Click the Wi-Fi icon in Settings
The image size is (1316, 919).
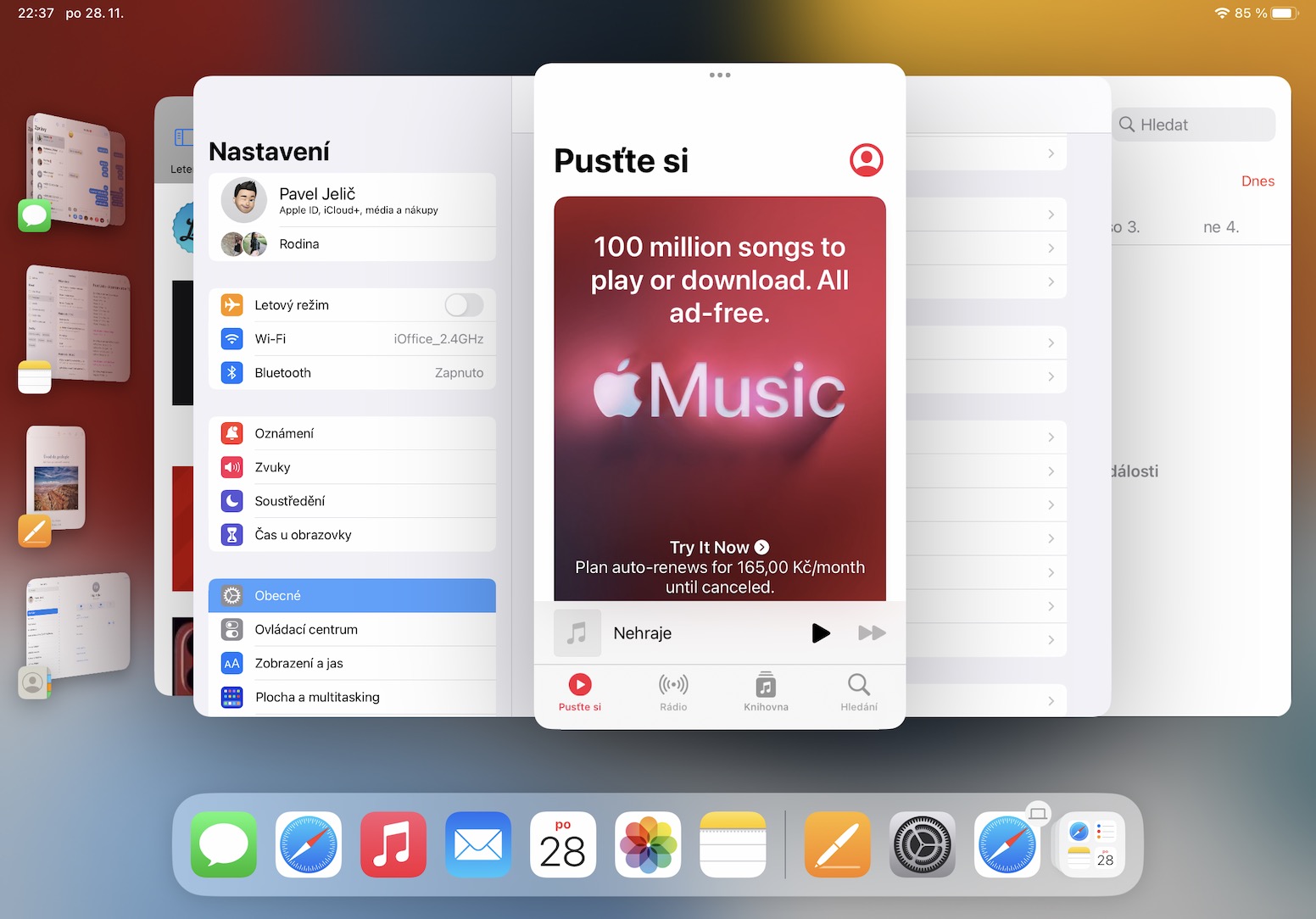pyautogui.click(x=231, y=339)
